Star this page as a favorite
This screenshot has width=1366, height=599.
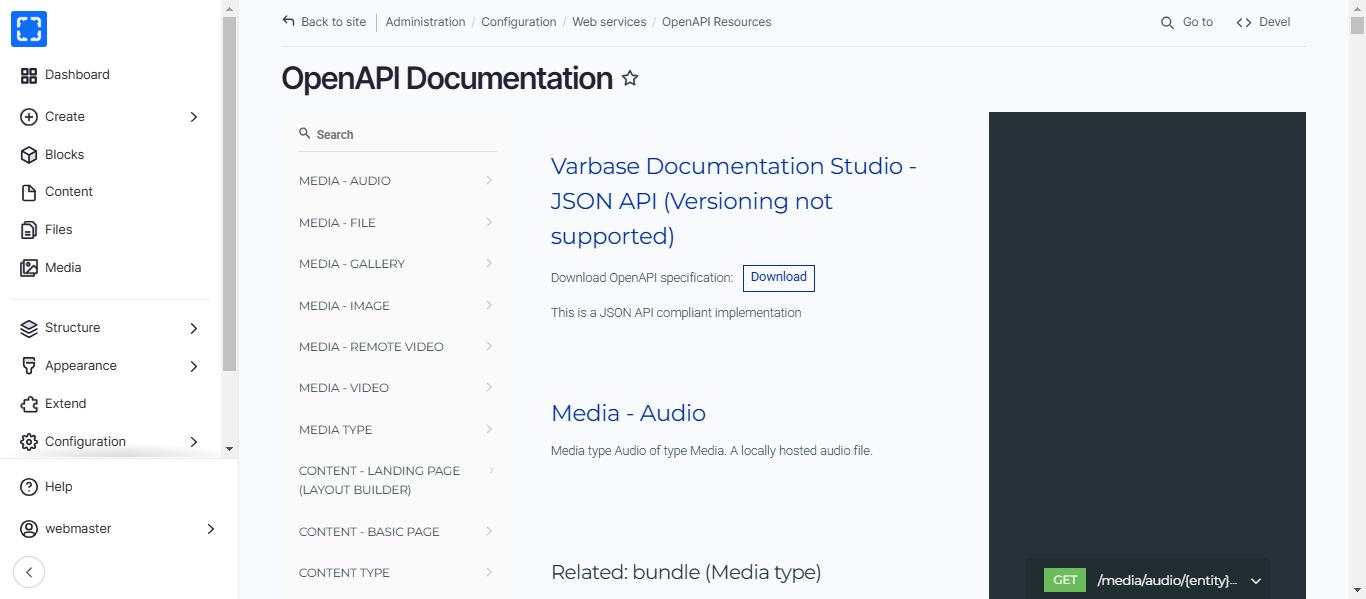[630, 78]
